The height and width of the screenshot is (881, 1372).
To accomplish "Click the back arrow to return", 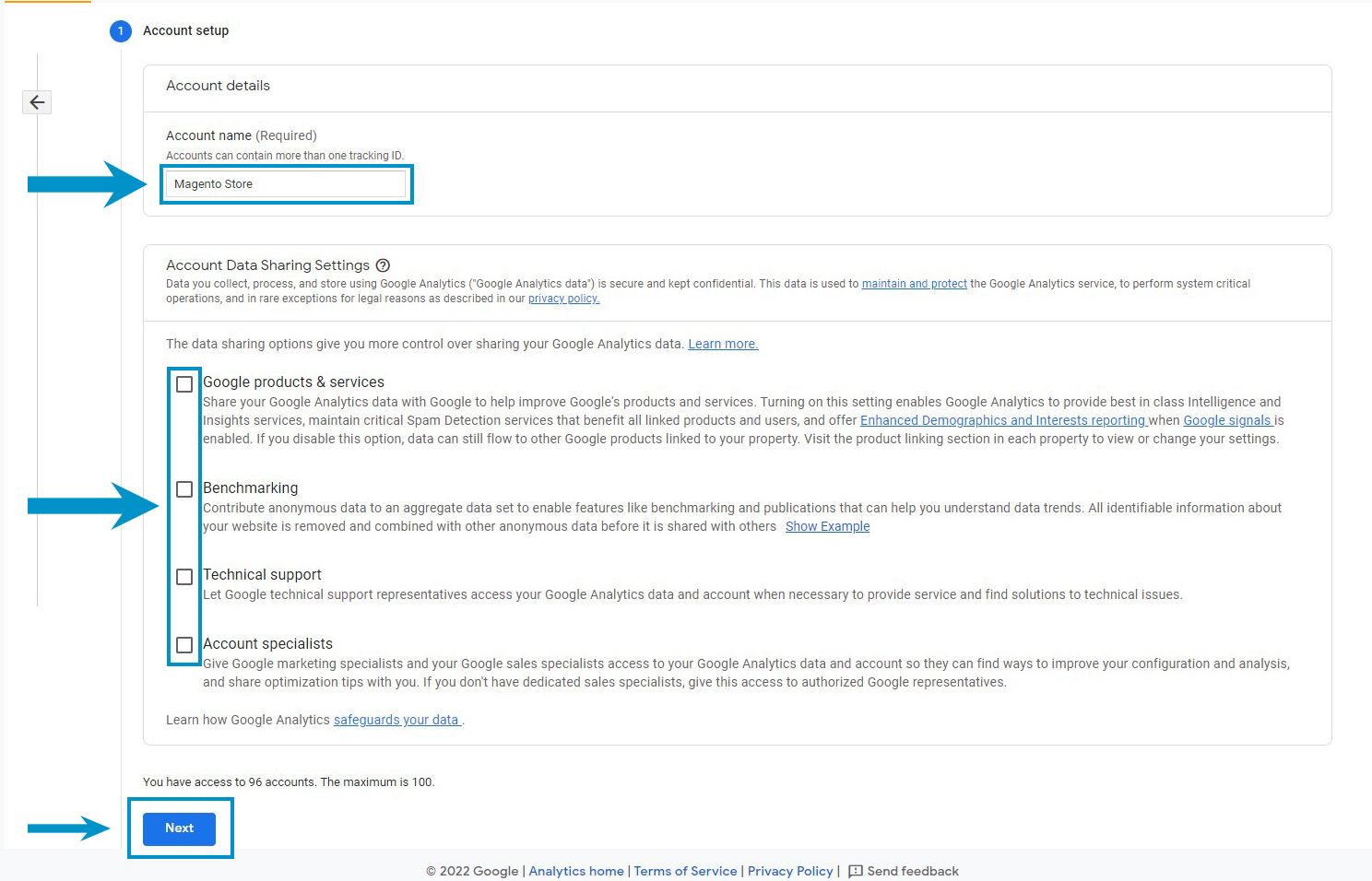I will (36, 101).
